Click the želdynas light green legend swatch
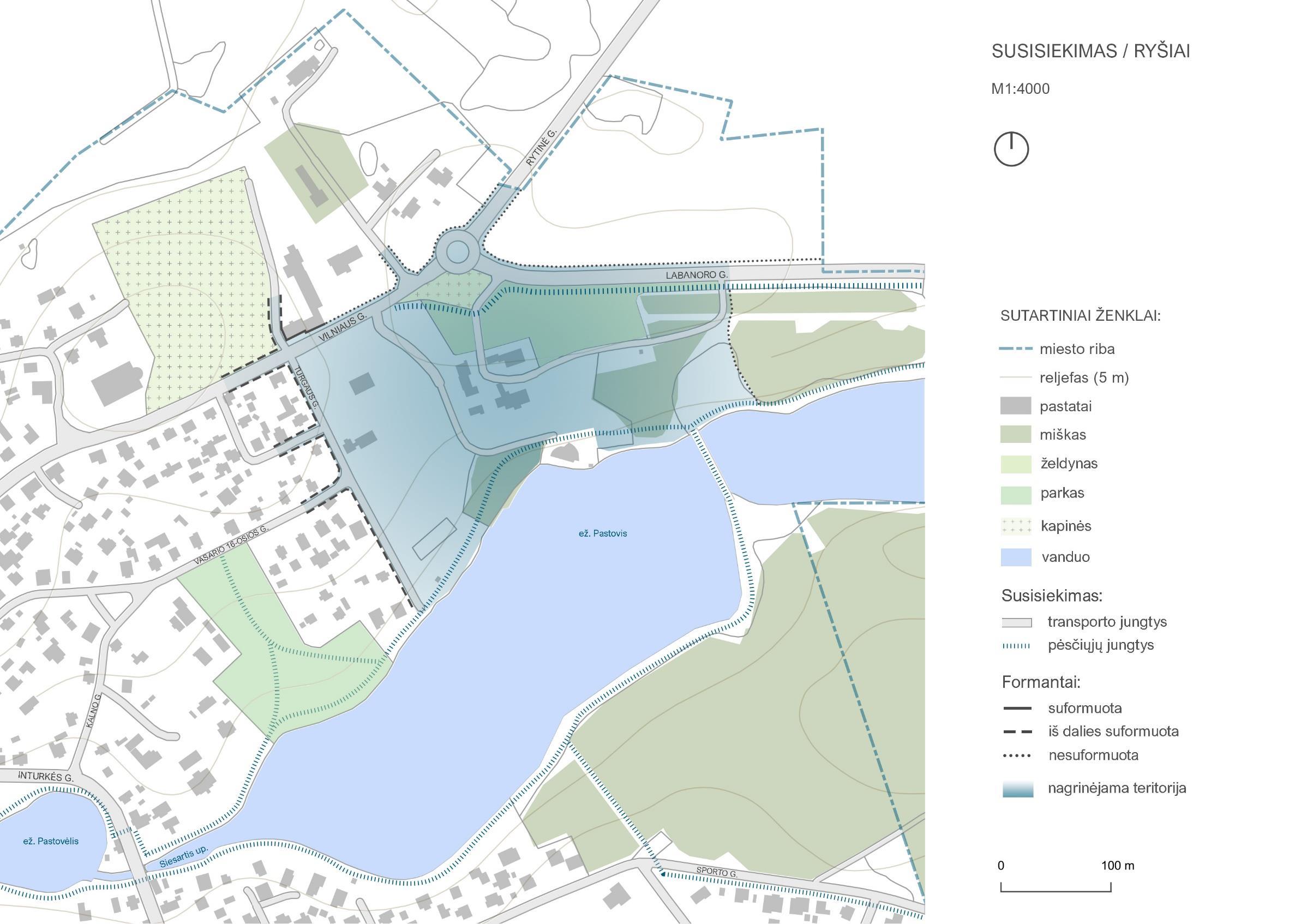 click(1016, 464)
